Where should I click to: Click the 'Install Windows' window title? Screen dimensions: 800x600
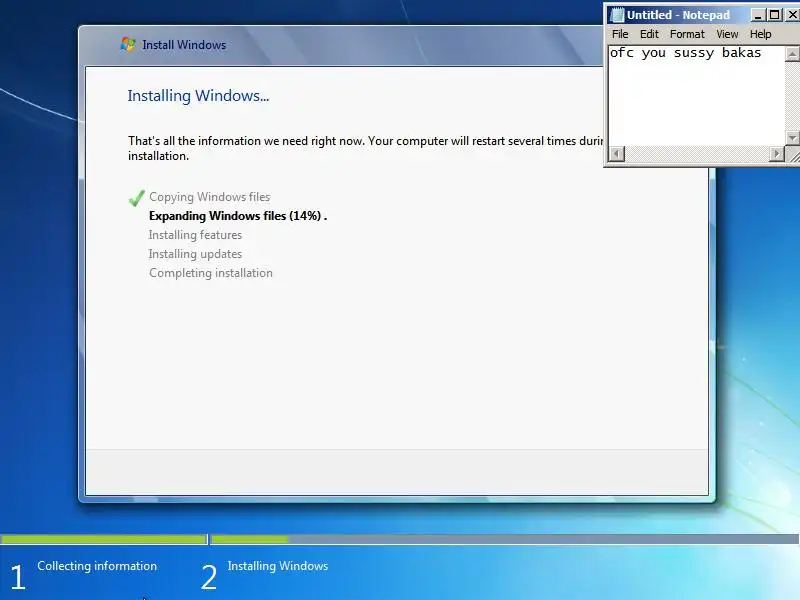pyautogui.click(x=184, y=45)
